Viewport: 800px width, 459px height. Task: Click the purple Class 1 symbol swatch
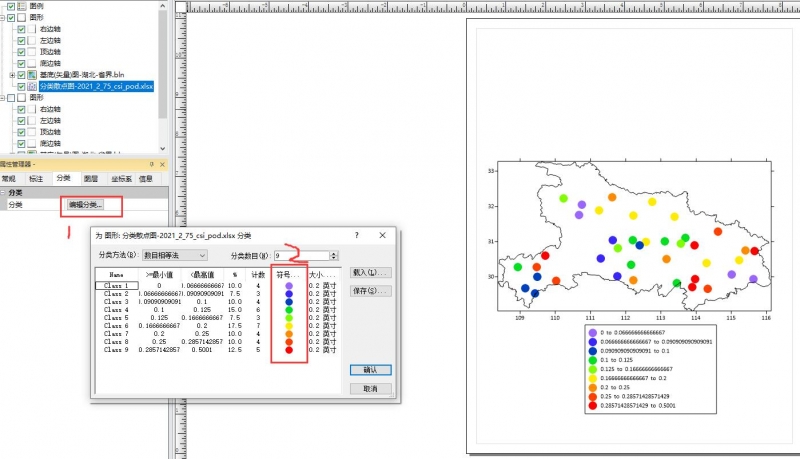click(288, 286)
